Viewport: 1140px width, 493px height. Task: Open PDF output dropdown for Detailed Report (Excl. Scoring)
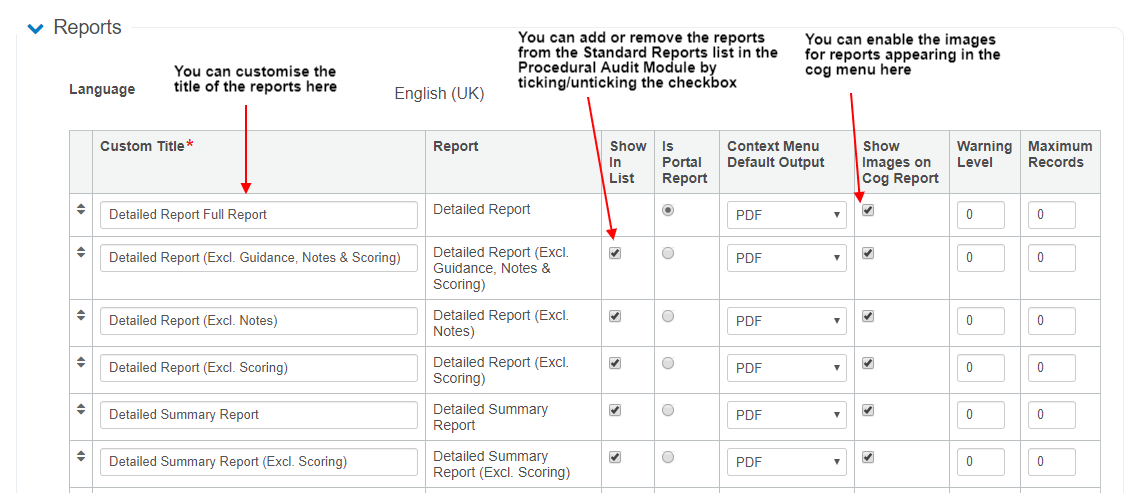click(786, 368)
